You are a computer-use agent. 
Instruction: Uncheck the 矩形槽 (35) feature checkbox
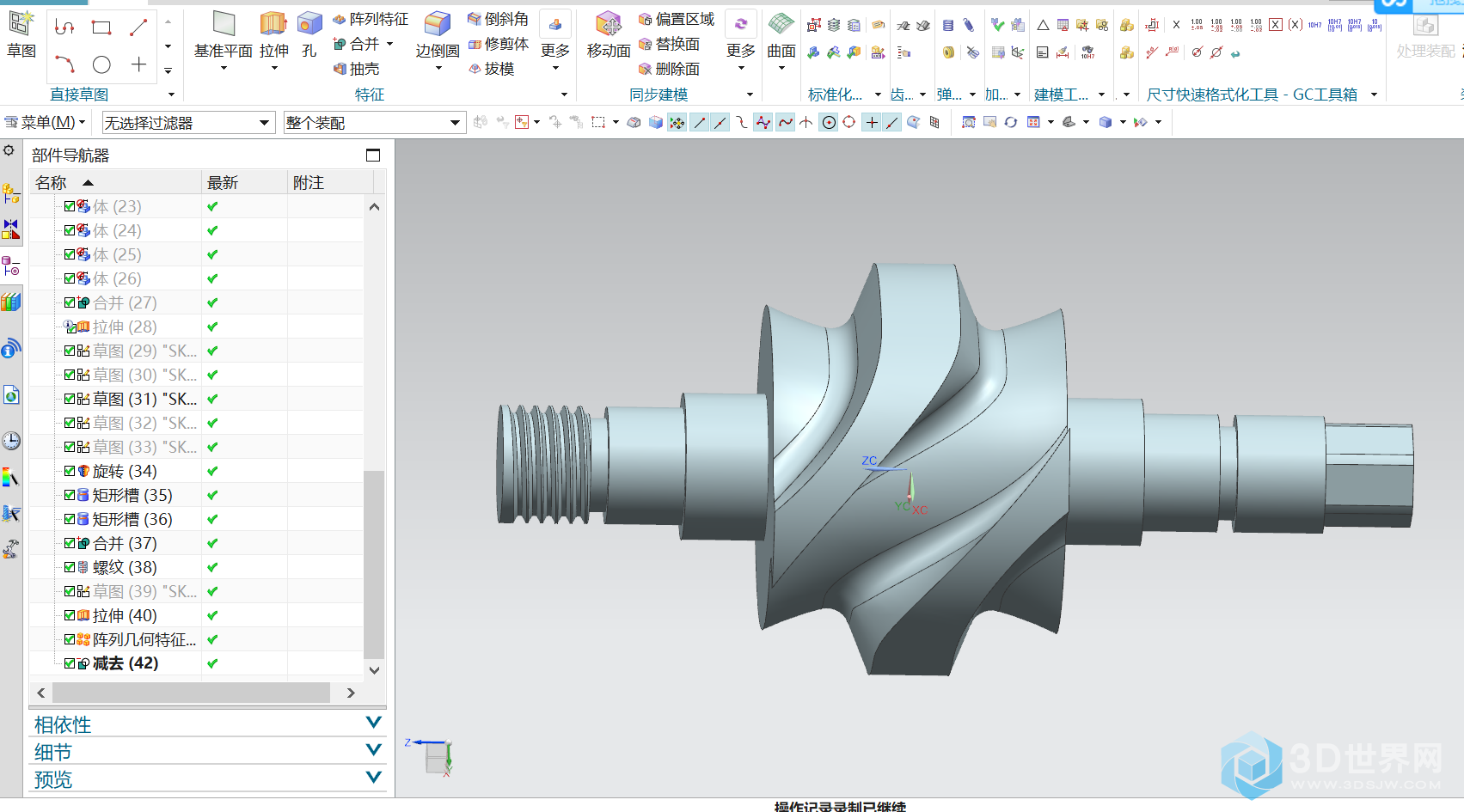(70, 495)
